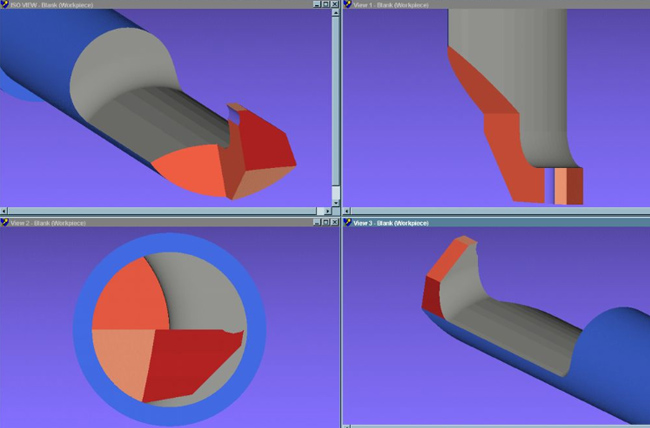
Task: Click View 1 horizontal scrollbar left arrow
Action: pyautogui.click(x=348, y=211)
